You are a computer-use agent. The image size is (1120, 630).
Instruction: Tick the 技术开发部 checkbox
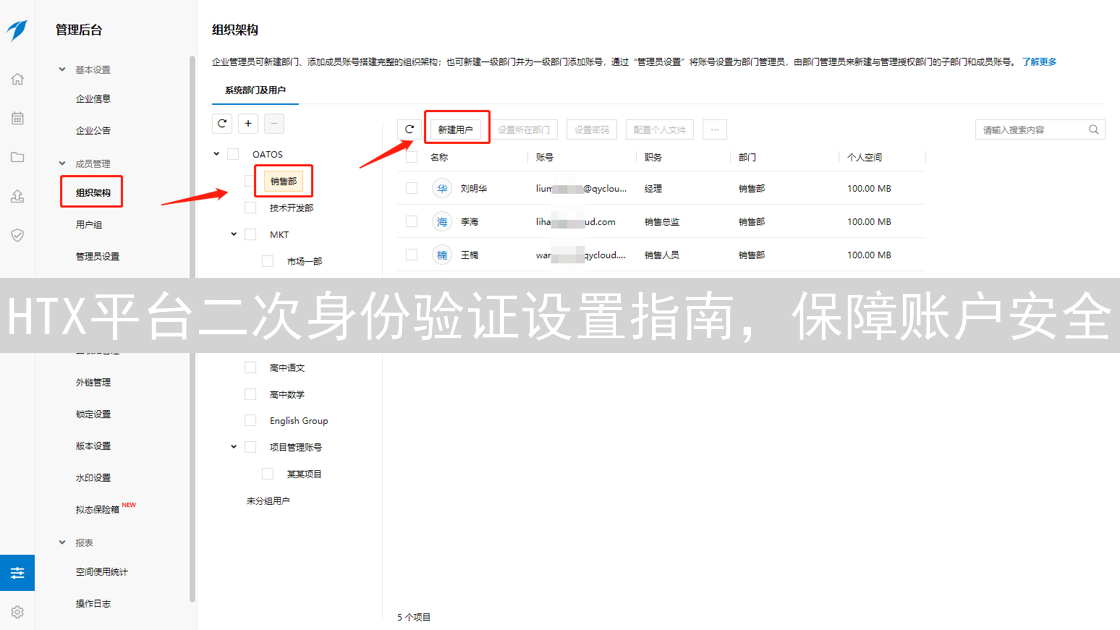(x=250, y=208)
